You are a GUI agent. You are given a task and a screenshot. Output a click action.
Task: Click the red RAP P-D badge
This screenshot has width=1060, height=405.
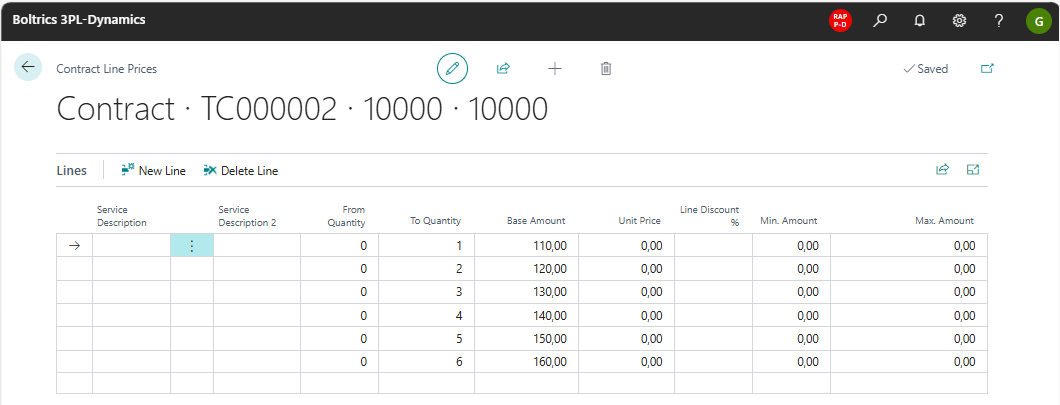tap(840, 20)
